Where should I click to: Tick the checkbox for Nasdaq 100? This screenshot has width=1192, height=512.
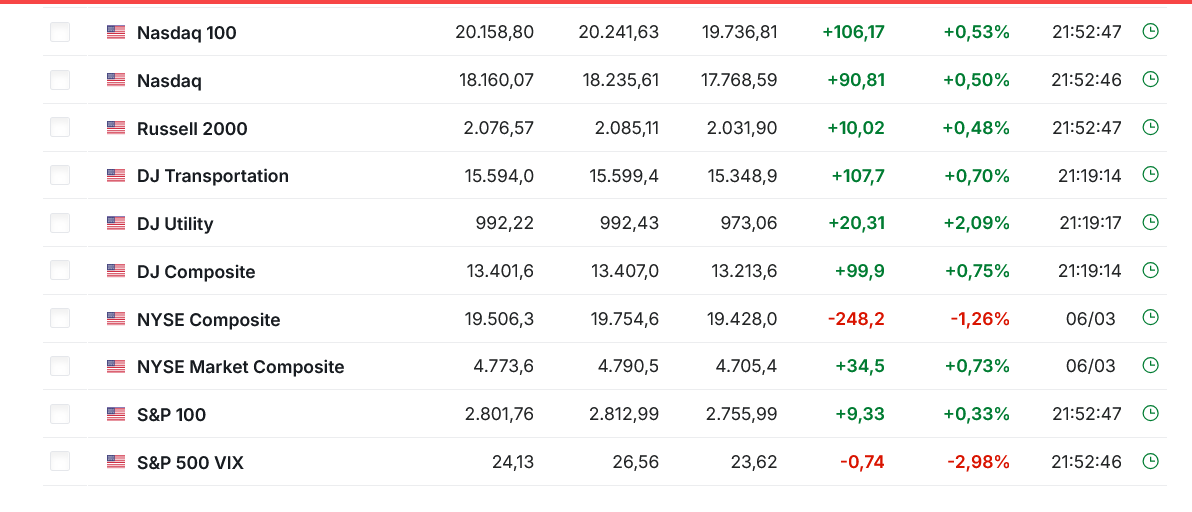tap(59, 32)
